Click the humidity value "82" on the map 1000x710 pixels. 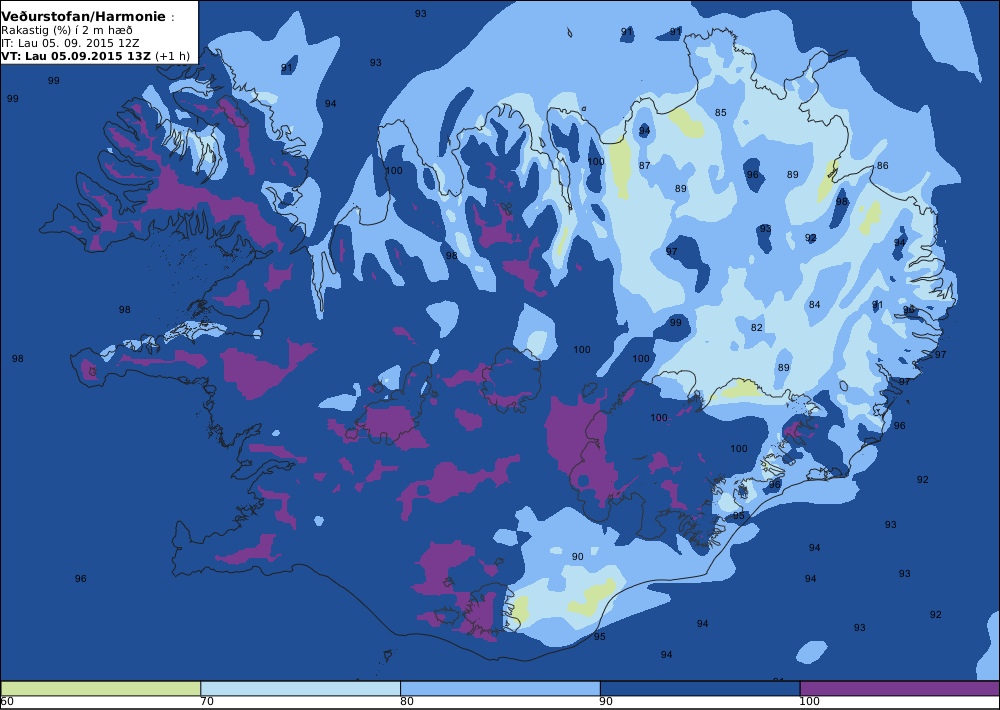tap(756, 328)
